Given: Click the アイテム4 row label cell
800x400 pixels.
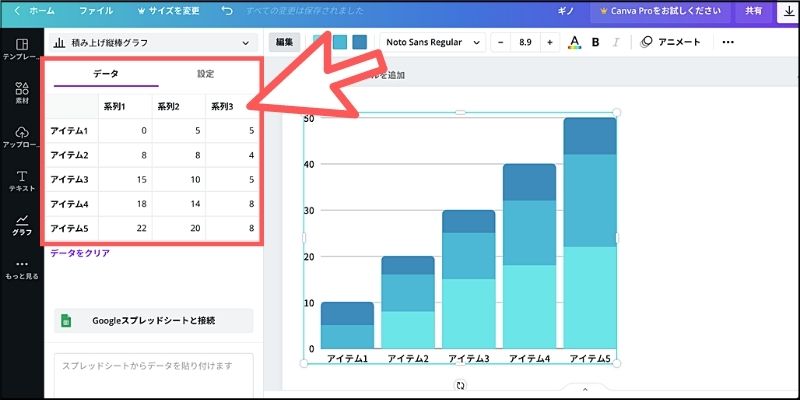Looking at the screenshot, I should [x=71, y=205].
